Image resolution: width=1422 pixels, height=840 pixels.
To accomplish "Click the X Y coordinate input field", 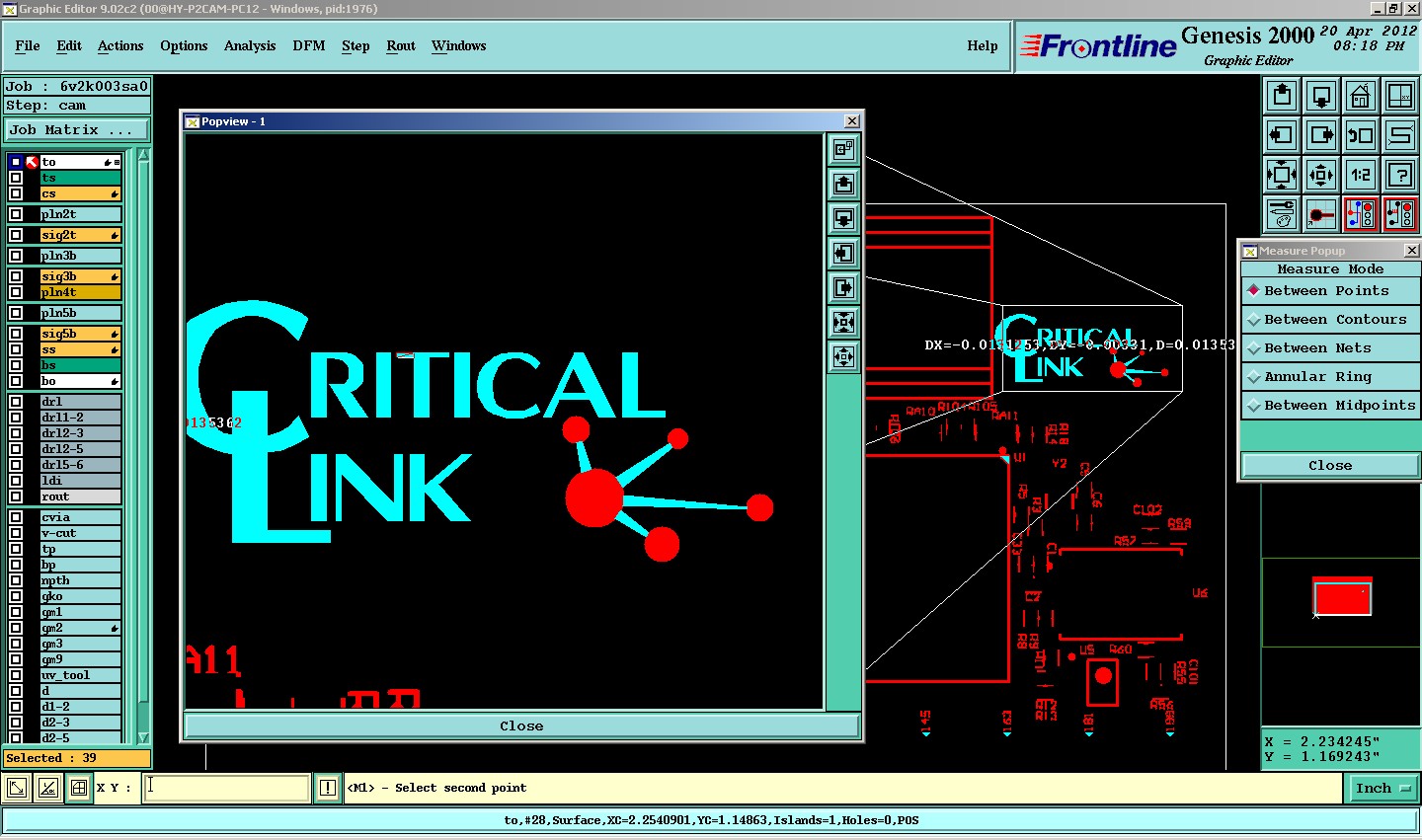I will (x=227, y=788).
